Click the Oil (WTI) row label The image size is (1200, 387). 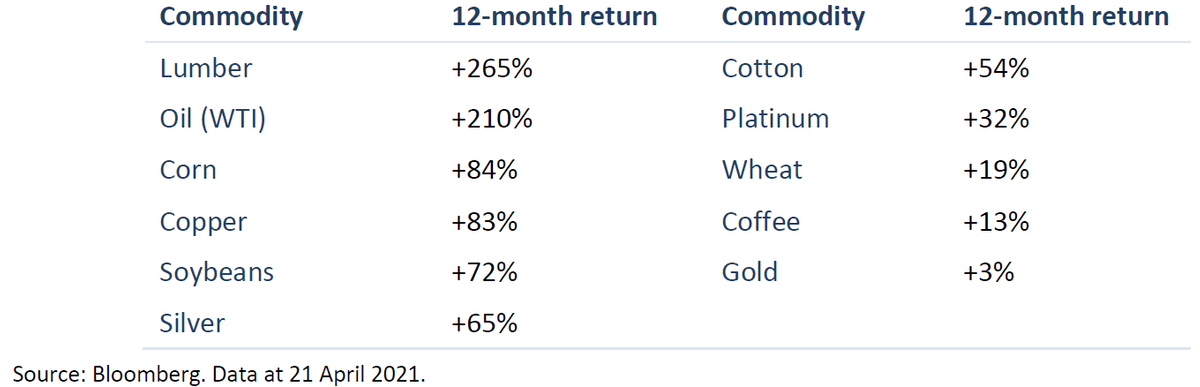tap(215, 119)
